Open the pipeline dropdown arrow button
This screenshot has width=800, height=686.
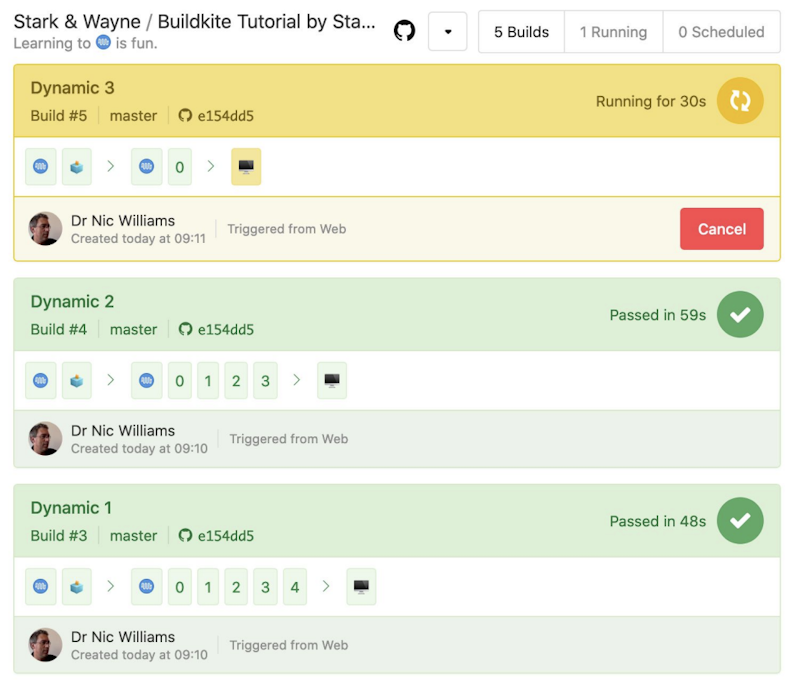(447, 32)
